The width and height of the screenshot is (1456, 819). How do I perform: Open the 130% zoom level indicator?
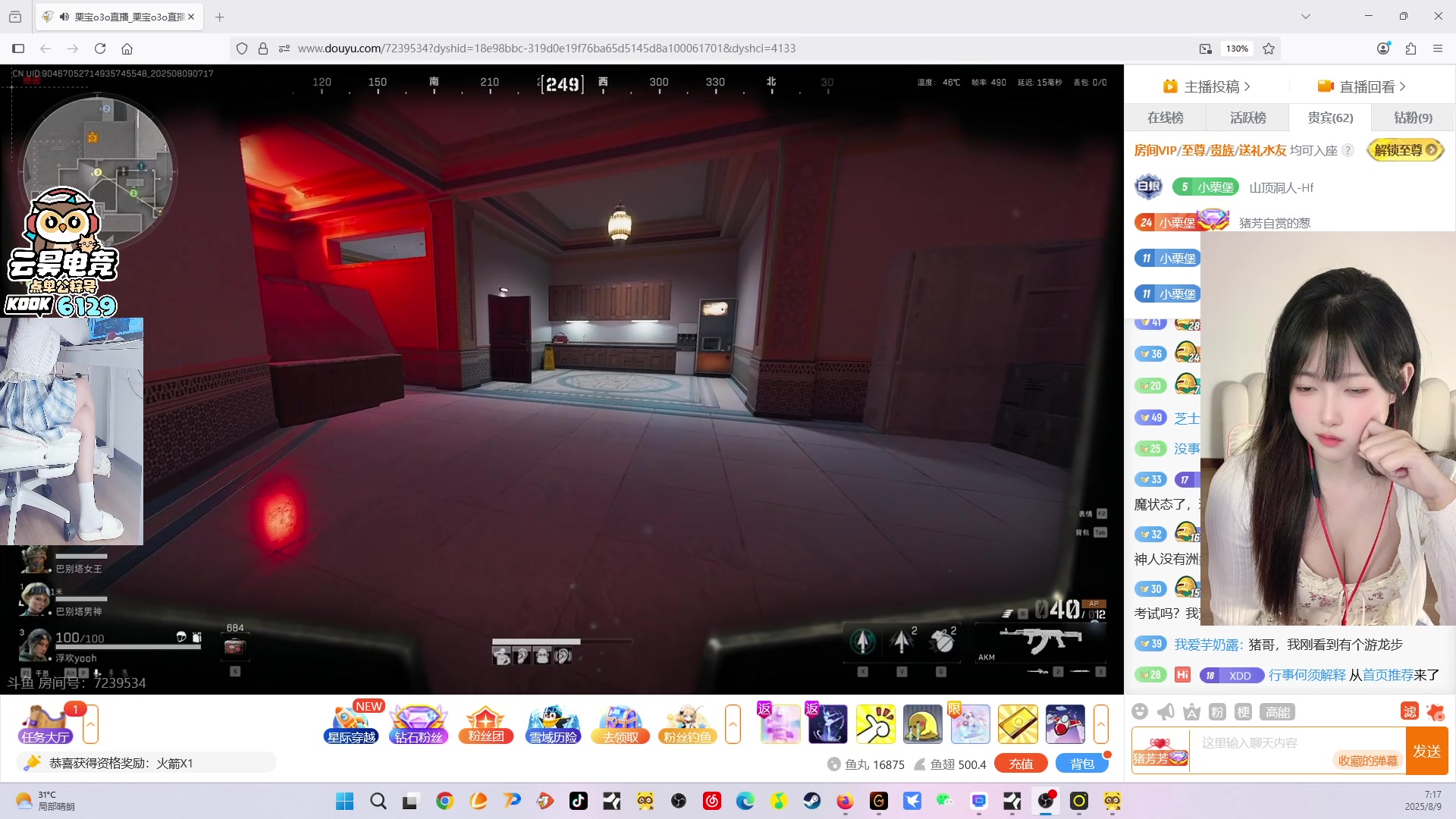point(1237,49)
